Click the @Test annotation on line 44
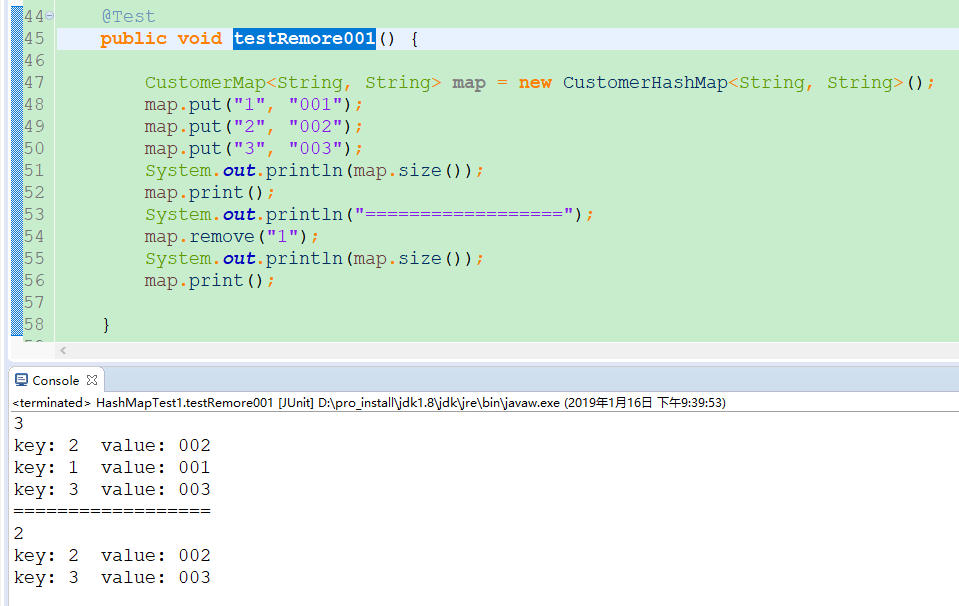Image resolution: width=959 pixels, height=606 pixels. pyautogui.click(x=128, y=17)
